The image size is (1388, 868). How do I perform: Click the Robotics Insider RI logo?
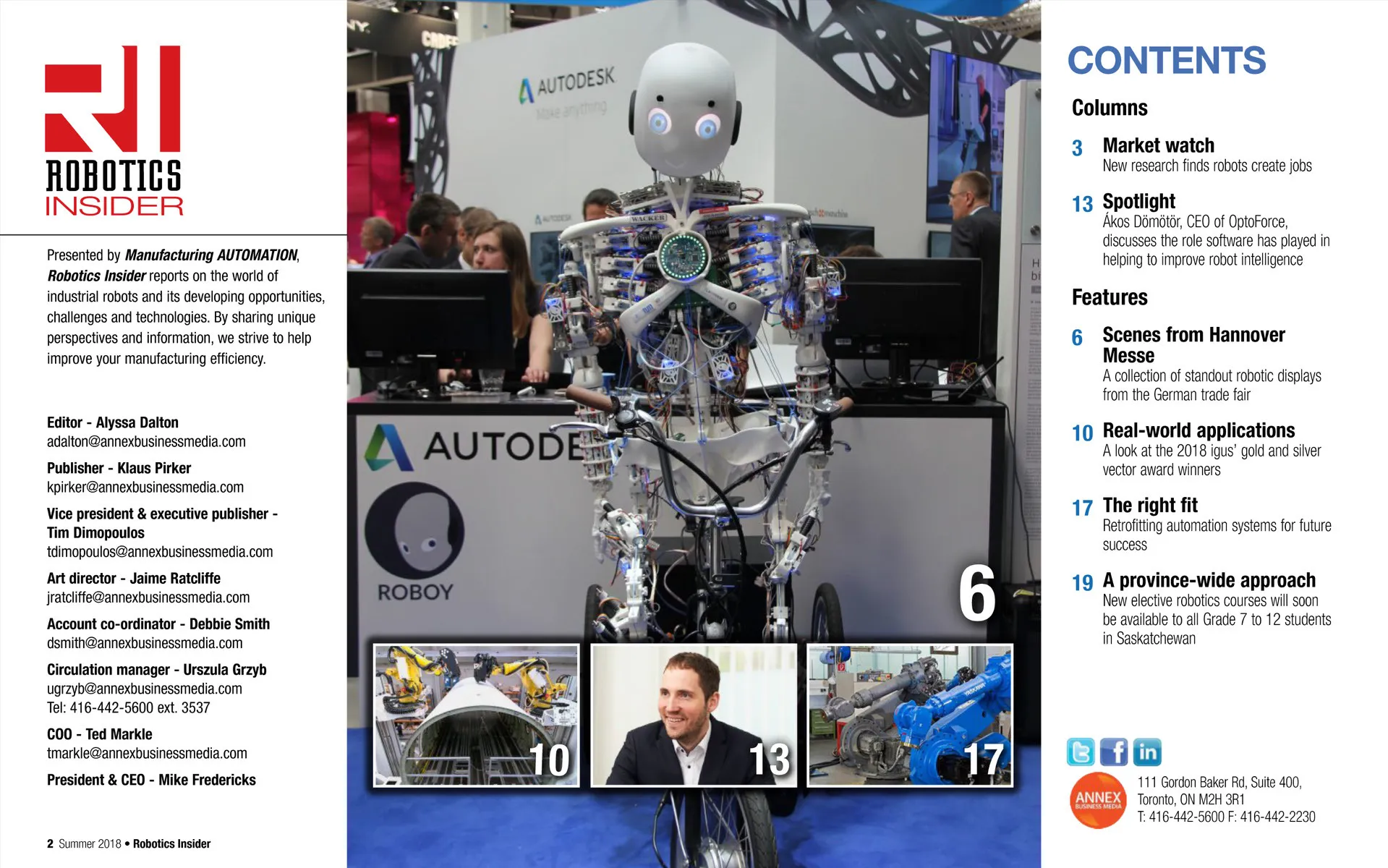pos(114,130)
